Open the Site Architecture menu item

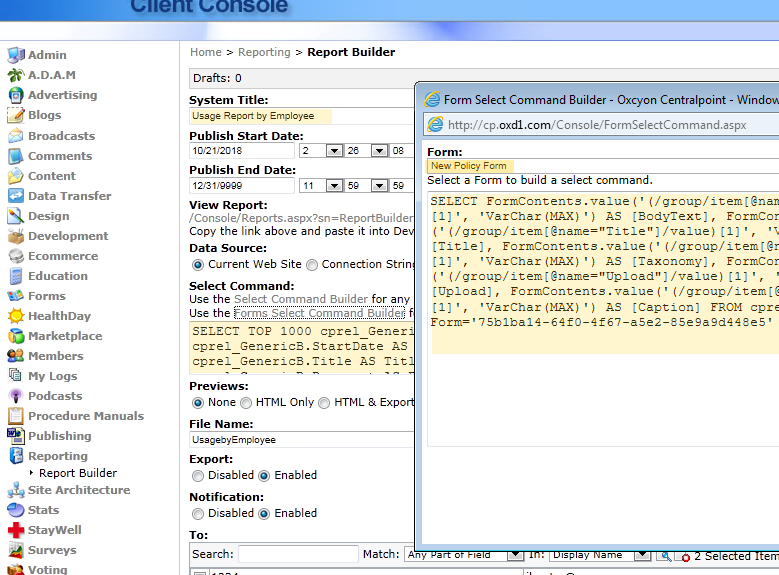[x=79, y=490]
